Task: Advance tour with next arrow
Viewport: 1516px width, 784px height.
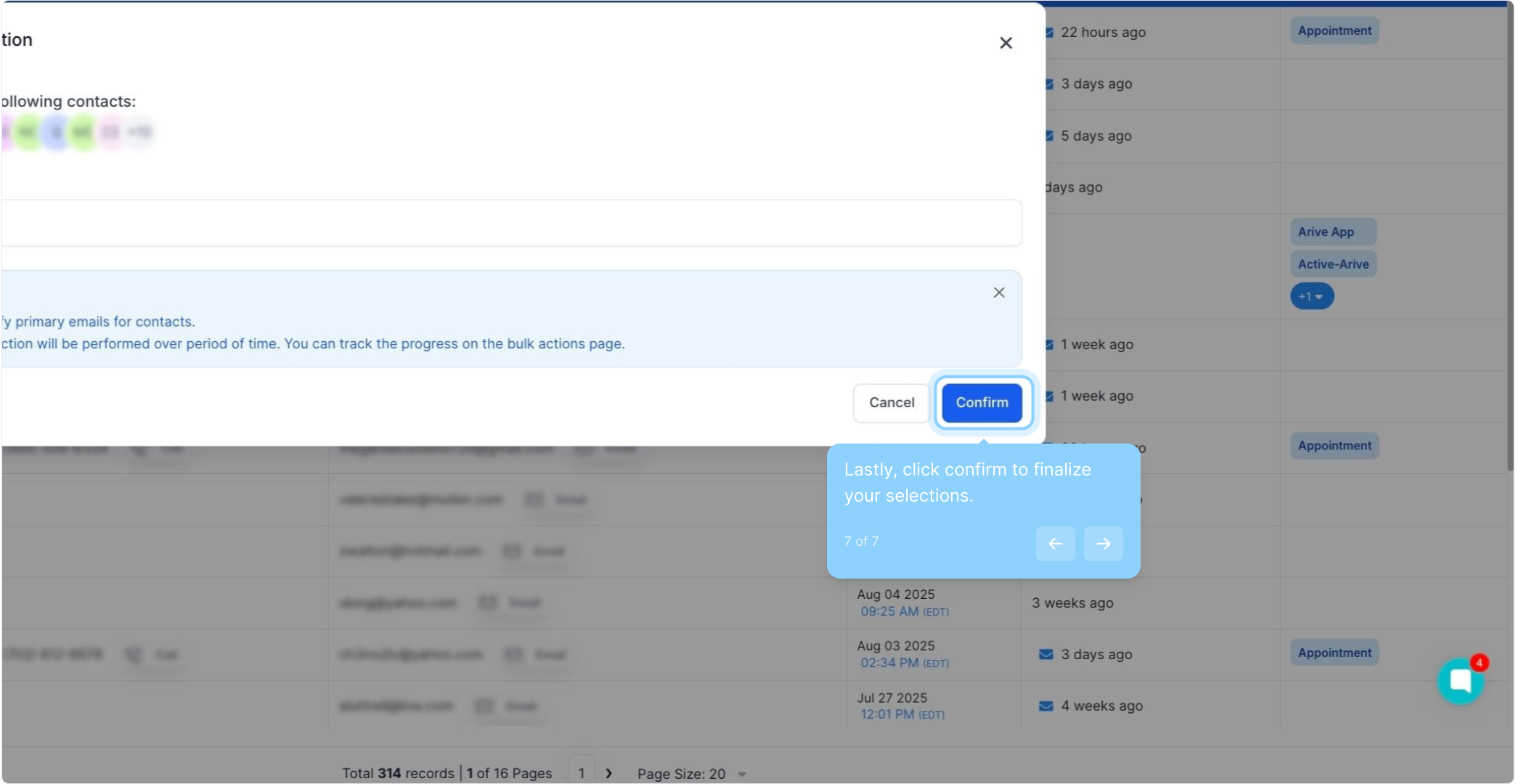Action: click(1103, 544)
